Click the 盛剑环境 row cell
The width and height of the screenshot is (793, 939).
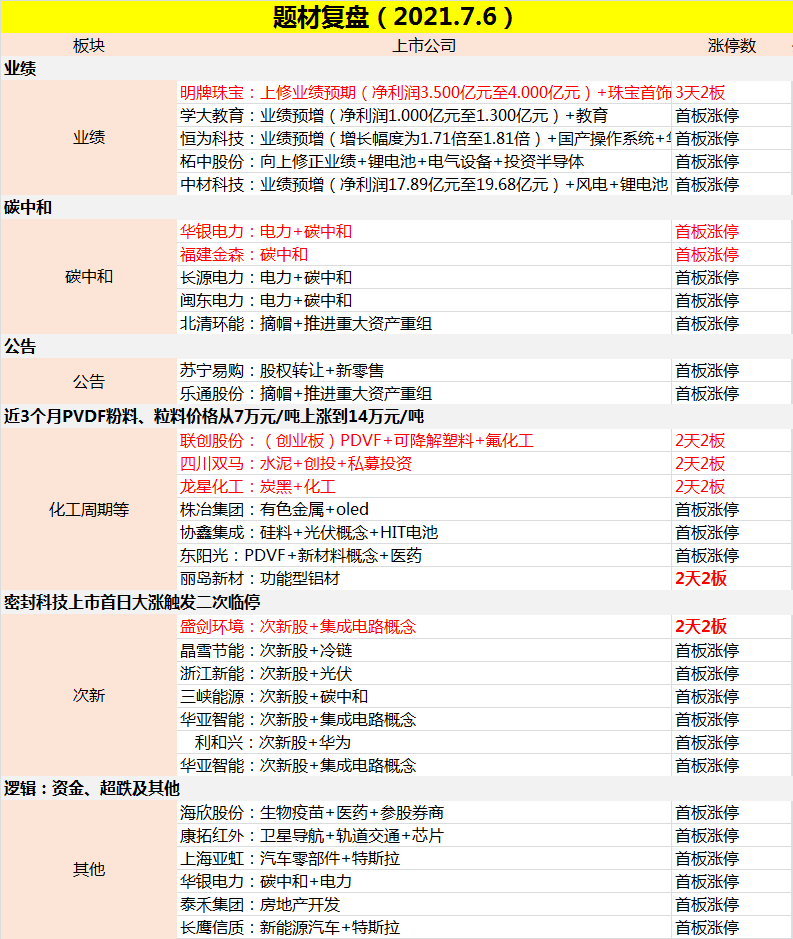click(x=424, y=627)
